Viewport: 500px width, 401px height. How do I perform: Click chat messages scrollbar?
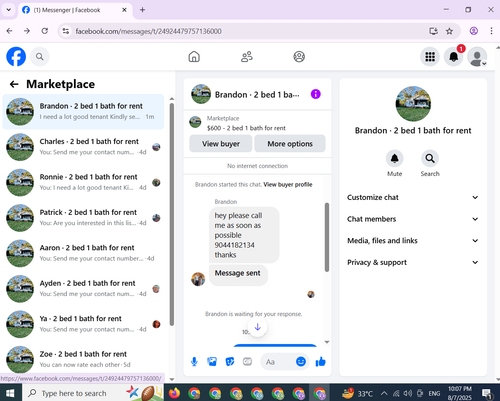327,237
